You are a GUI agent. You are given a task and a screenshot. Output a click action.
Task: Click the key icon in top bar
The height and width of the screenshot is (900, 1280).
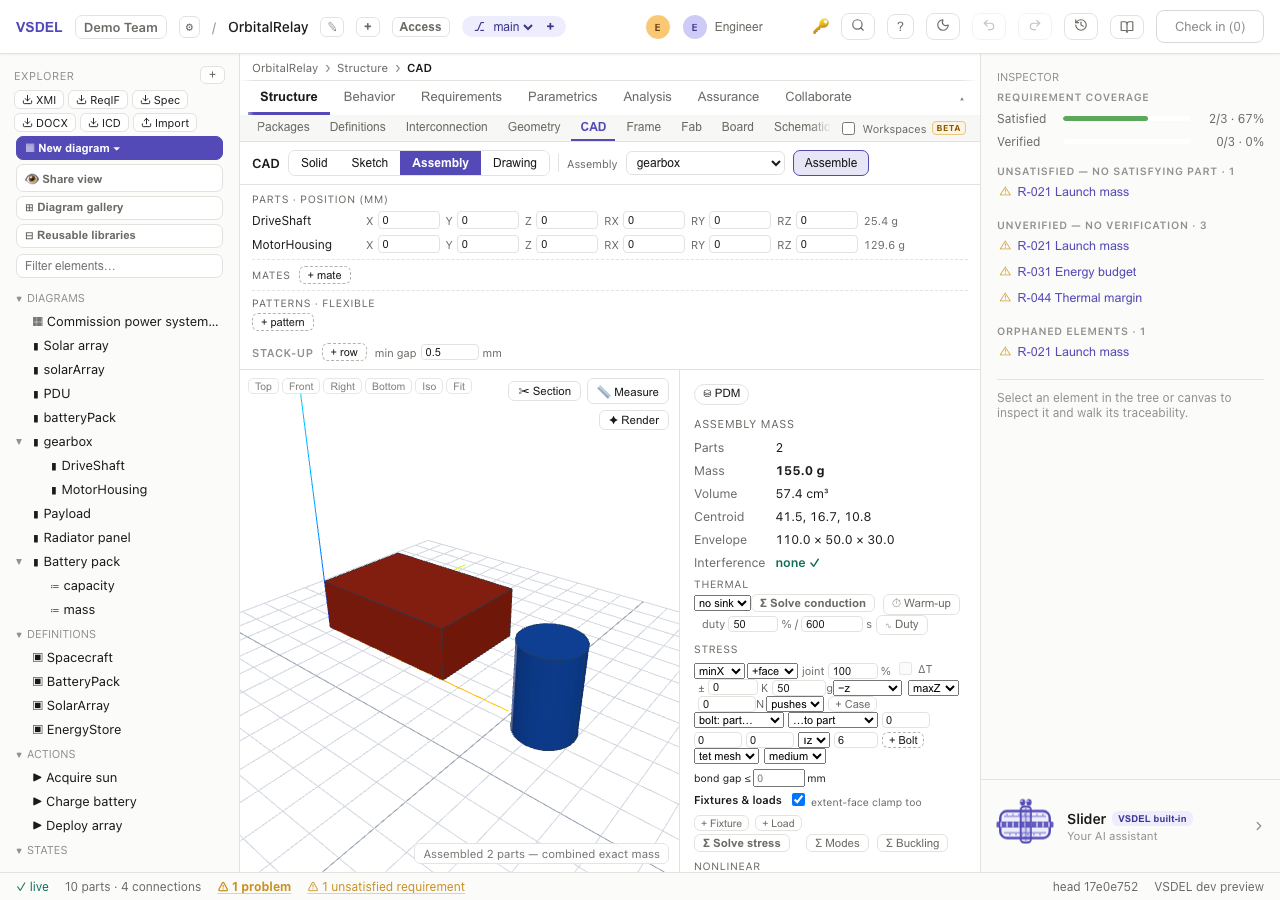(820, 27)
